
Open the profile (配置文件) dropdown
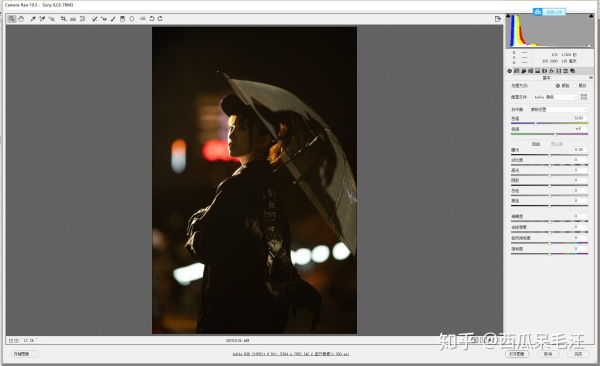point(555,97)
